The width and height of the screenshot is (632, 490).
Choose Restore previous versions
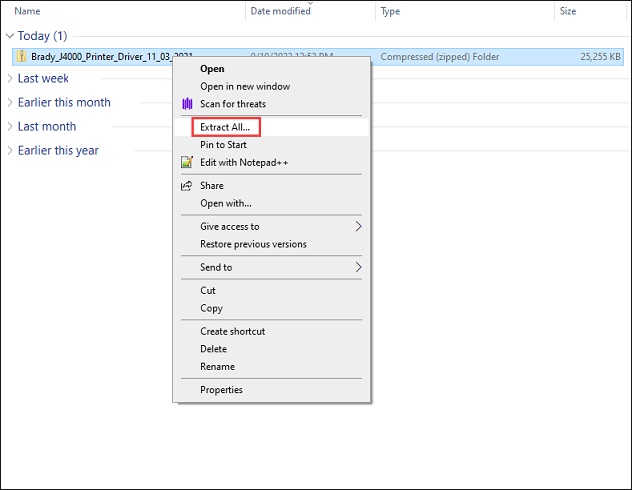(x=253, y=244)
